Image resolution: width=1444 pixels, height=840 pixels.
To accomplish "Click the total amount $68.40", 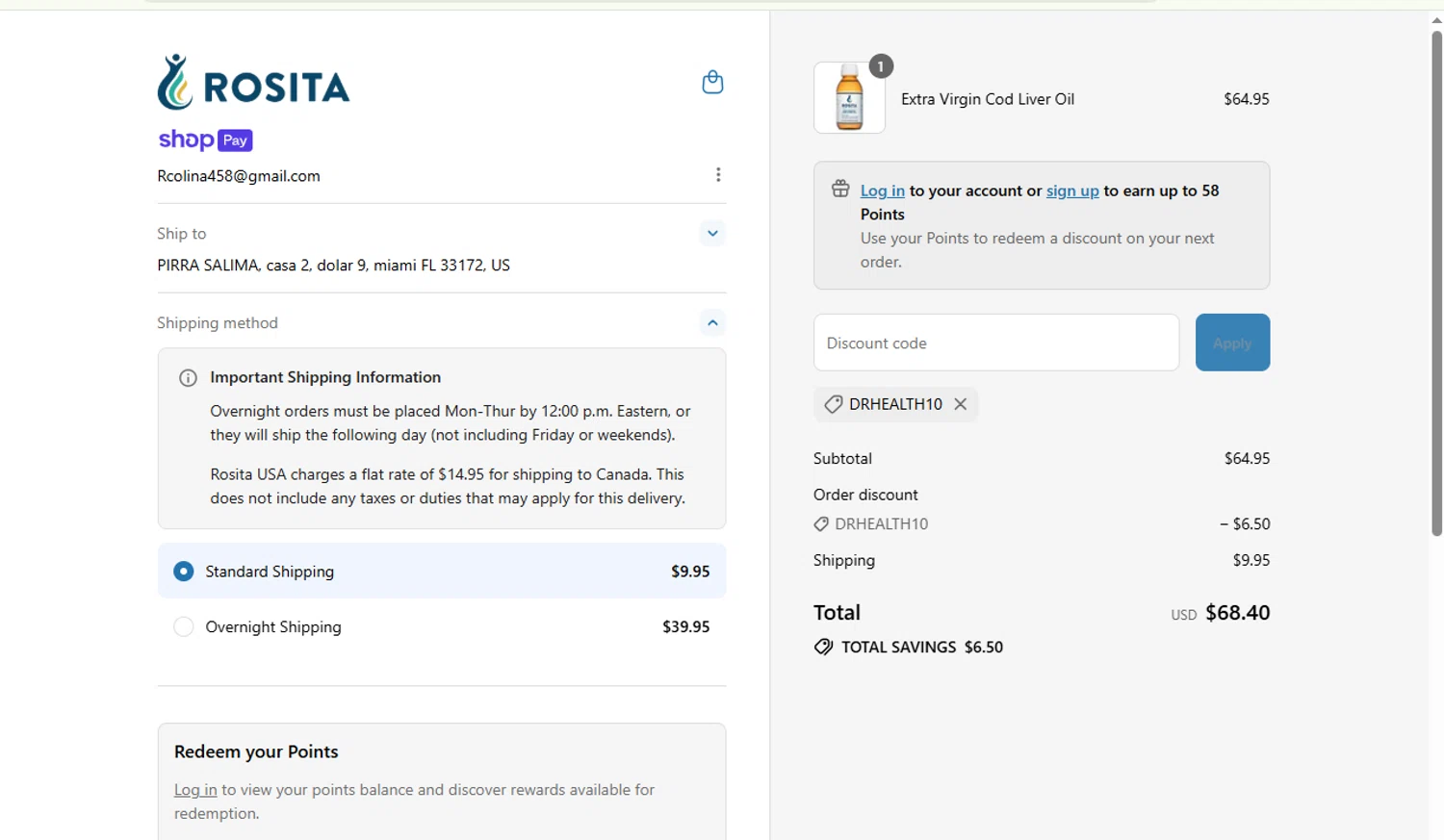I will click(1238, 613).
